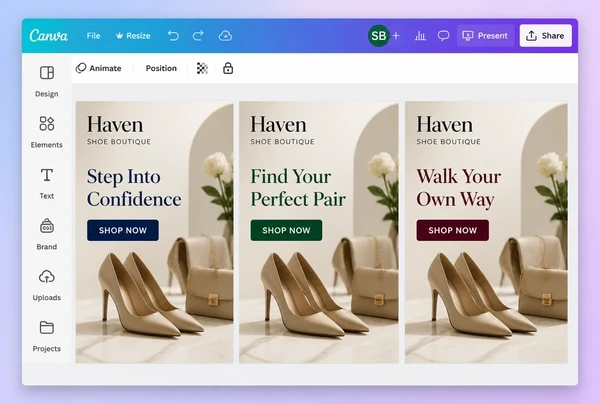Check cloud save status icon
The height and width of the screenshot is (404, 600).
point(225,36)
